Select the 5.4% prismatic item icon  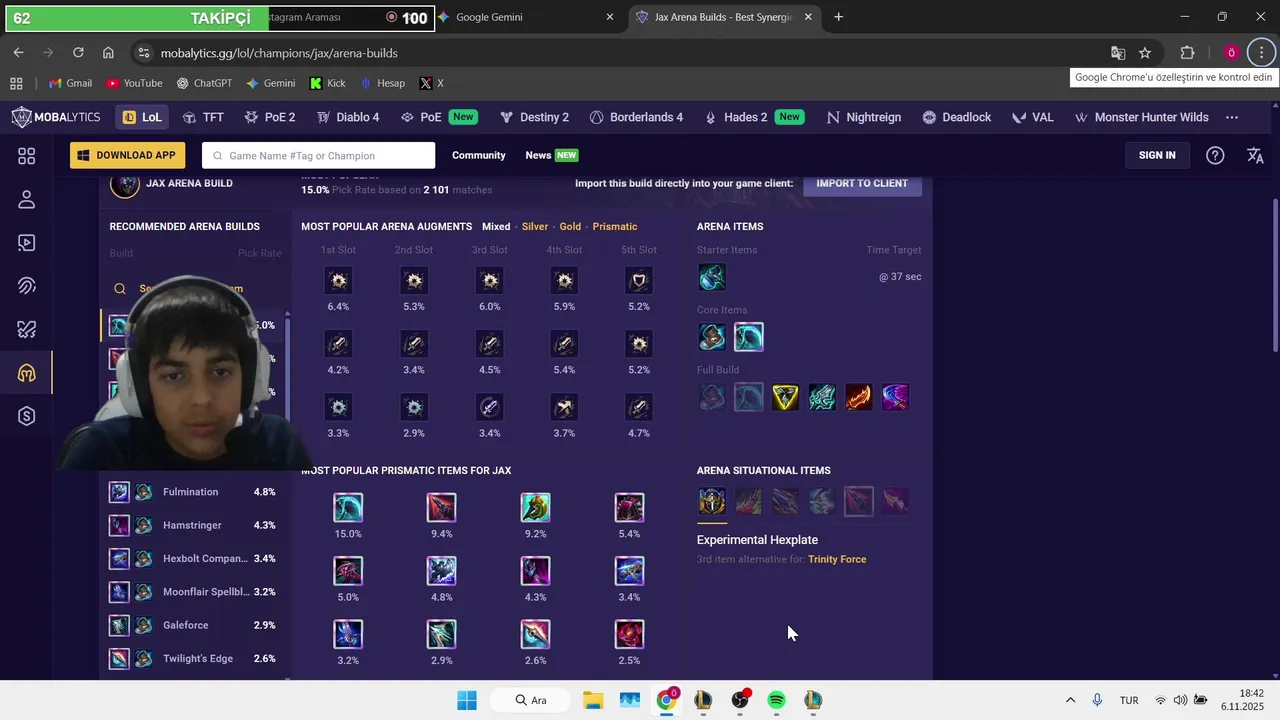629,507
